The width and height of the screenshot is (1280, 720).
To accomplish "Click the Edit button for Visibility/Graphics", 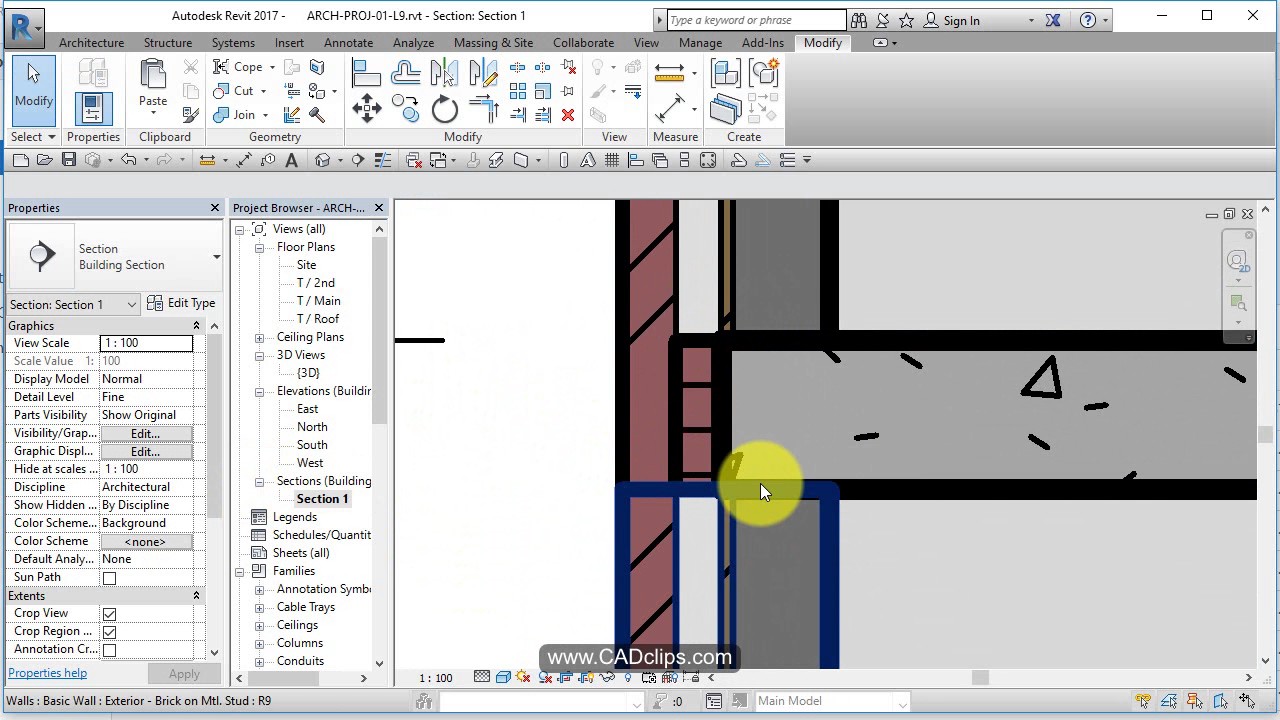I will point(144,433).
